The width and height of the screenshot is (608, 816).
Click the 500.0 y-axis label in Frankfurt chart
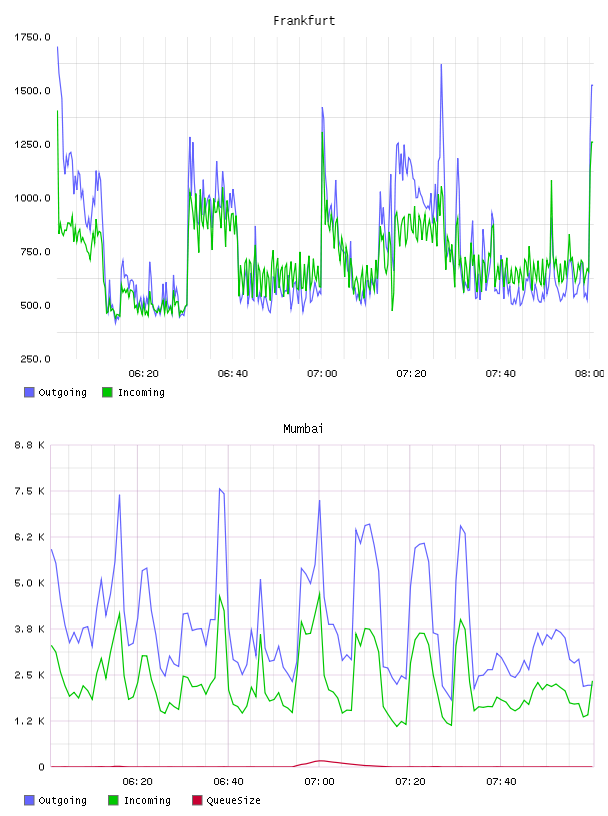(35, 305)
